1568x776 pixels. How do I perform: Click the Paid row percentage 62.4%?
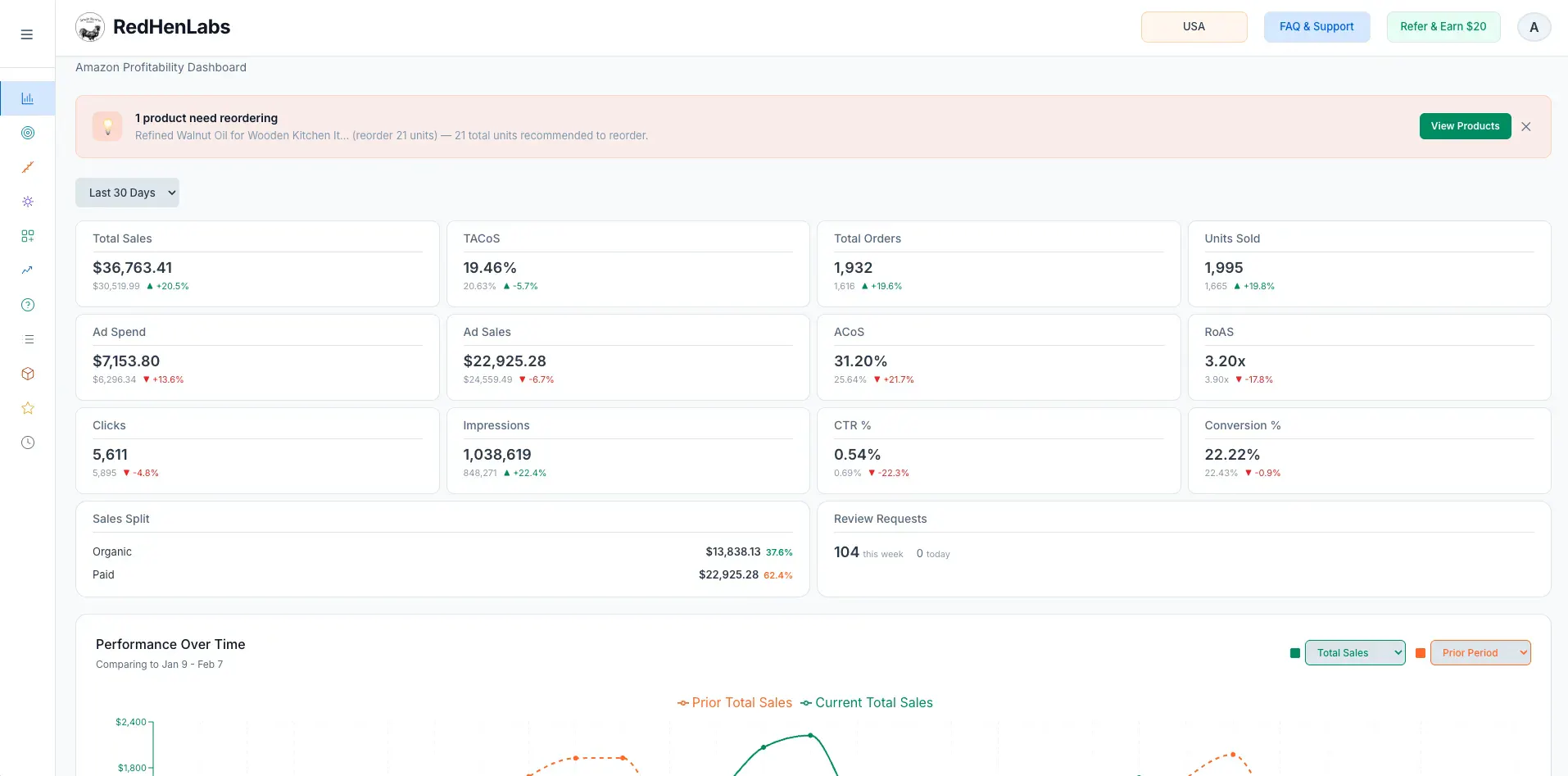(x=778, y=575)
